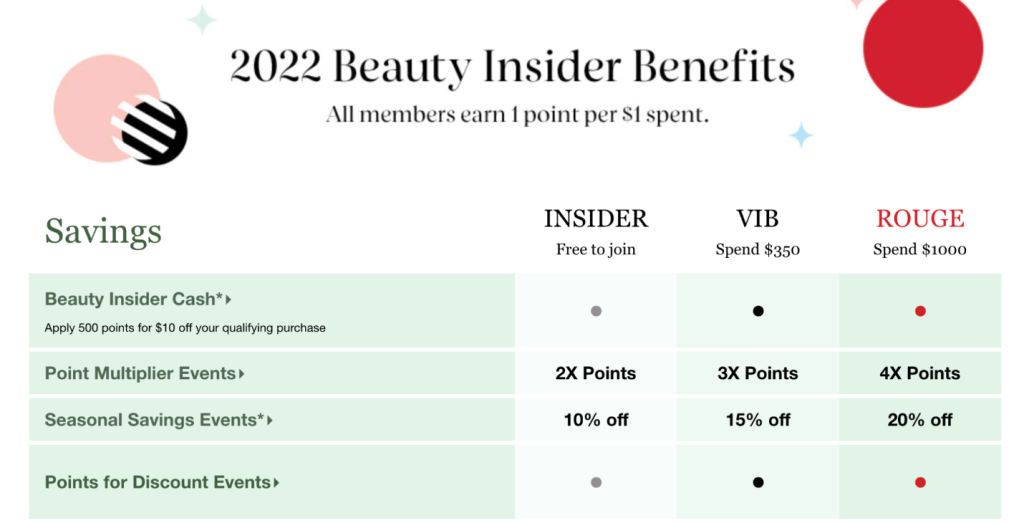The height and width of the screenshot is (523, 1024).
Task: Select the INSIDER tier column header
Action: pos(596,219)
